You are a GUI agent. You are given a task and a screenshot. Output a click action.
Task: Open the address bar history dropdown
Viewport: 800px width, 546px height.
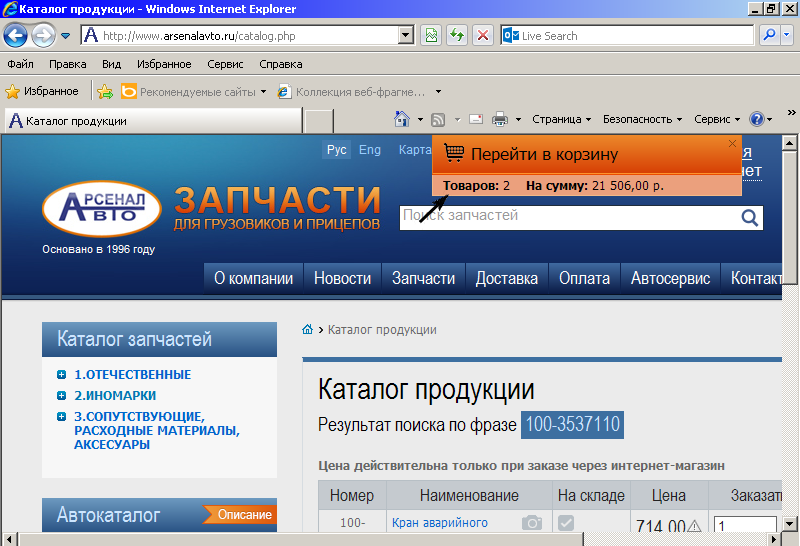[406, 36]
